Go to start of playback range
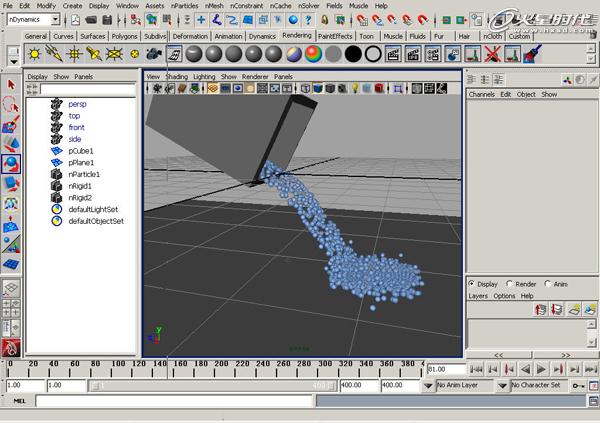 (476, 369)
